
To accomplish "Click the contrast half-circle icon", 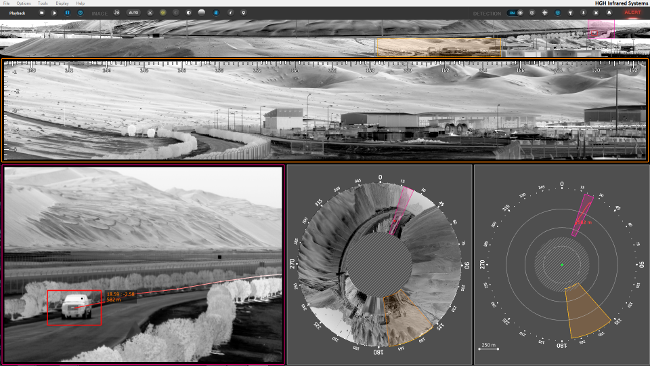I will 189,13.
